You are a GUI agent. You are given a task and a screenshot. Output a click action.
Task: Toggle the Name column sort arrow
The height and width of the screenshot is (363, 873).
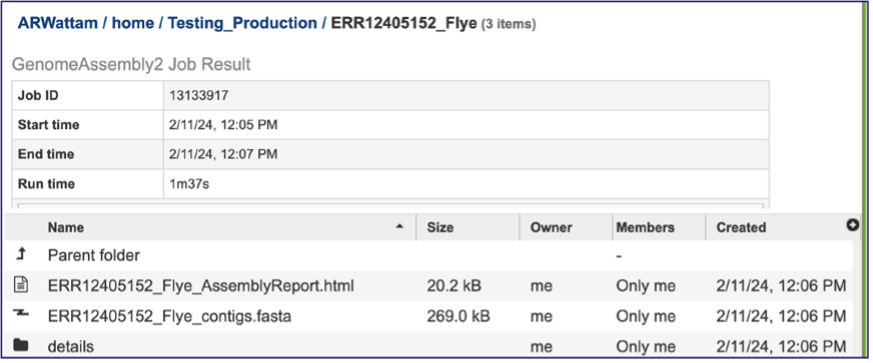pyautogui.click(x=399, y=227)
